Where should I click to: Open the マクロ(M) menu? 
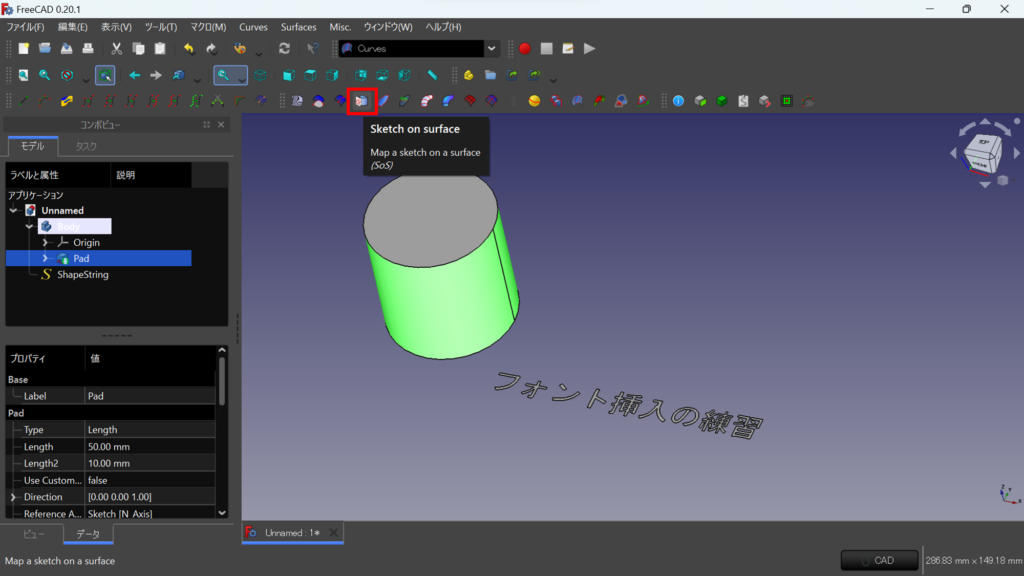[208, 27]
